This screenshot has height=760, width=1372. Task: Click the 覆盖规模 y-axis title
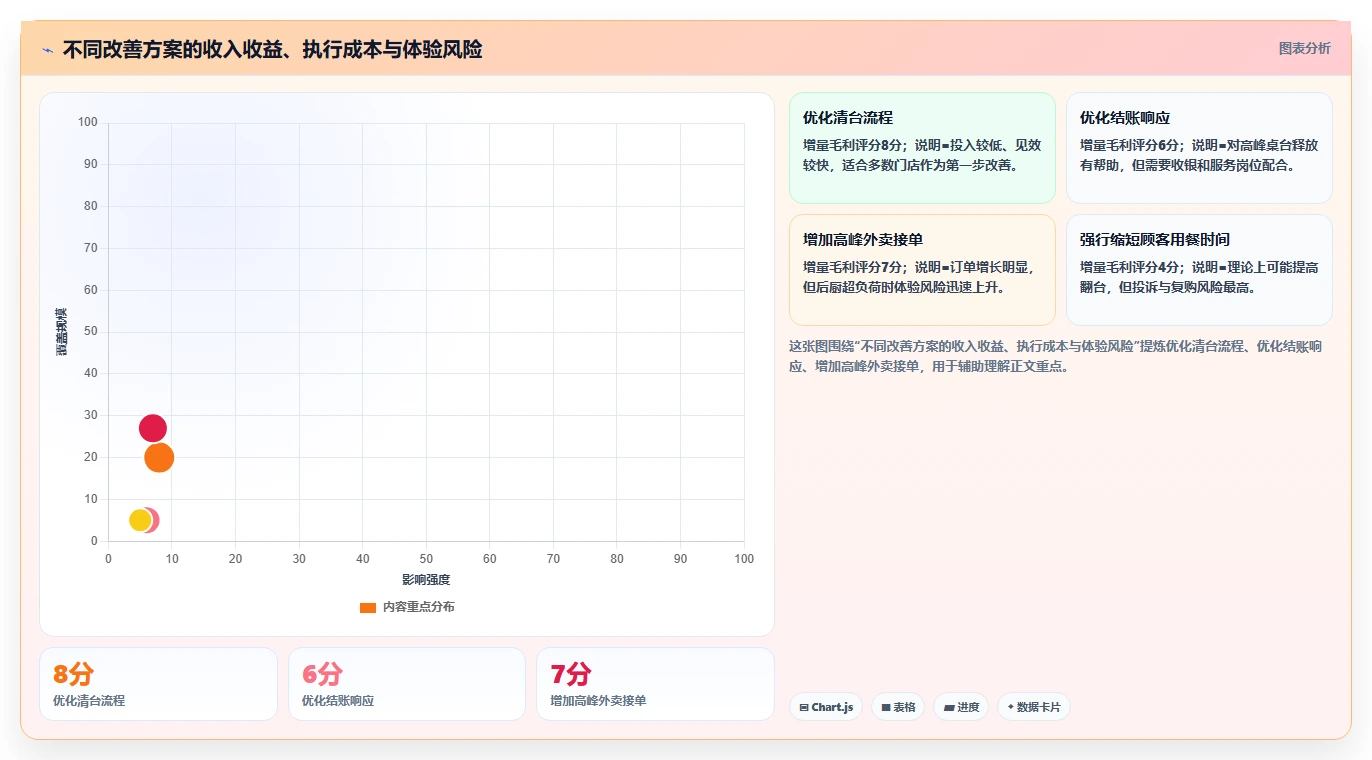tap(62, 332)
